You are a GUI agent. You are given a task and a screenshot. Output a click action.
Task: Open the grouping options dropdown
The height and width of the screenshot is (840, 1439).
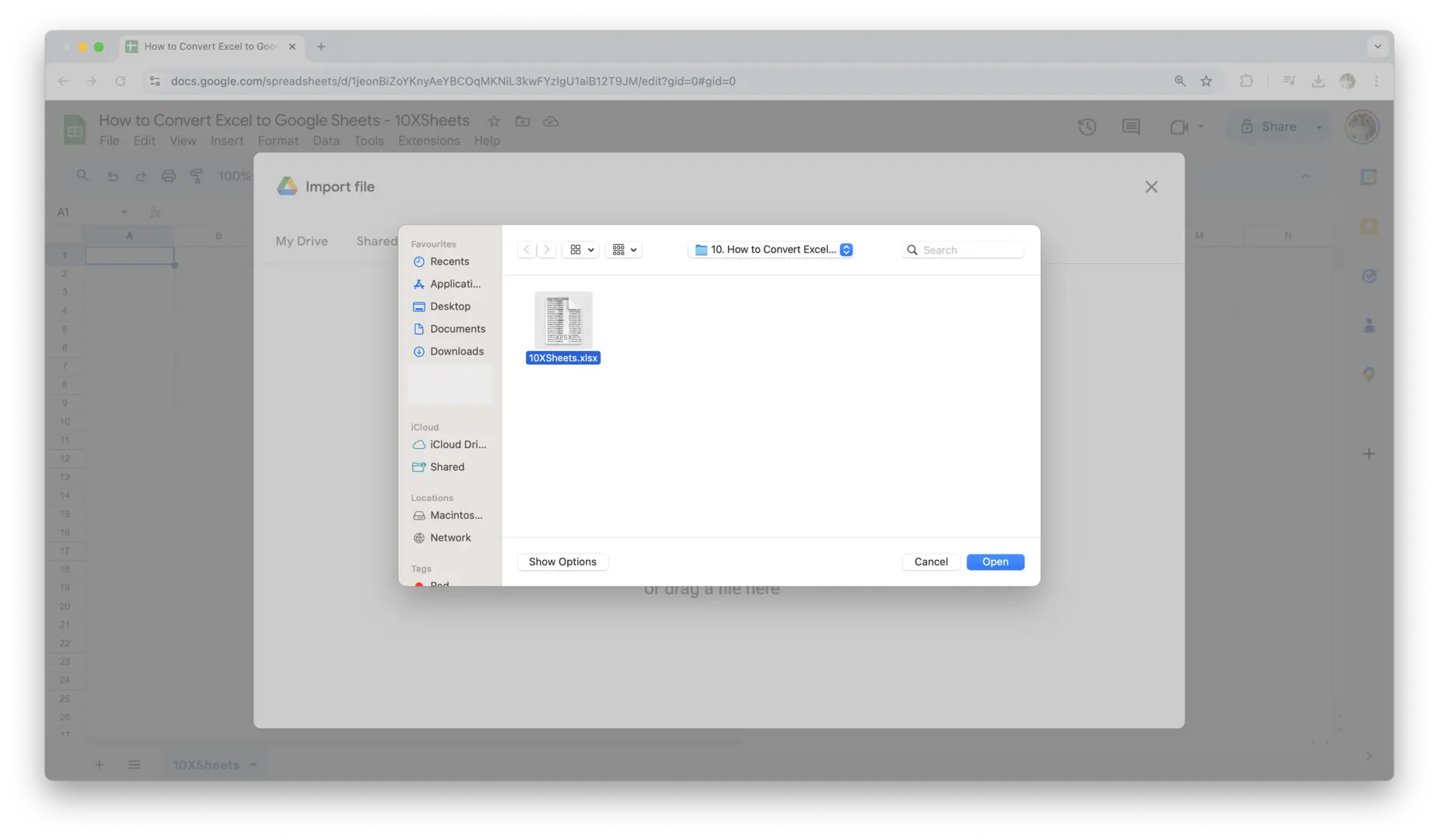(x=624, y=250)
